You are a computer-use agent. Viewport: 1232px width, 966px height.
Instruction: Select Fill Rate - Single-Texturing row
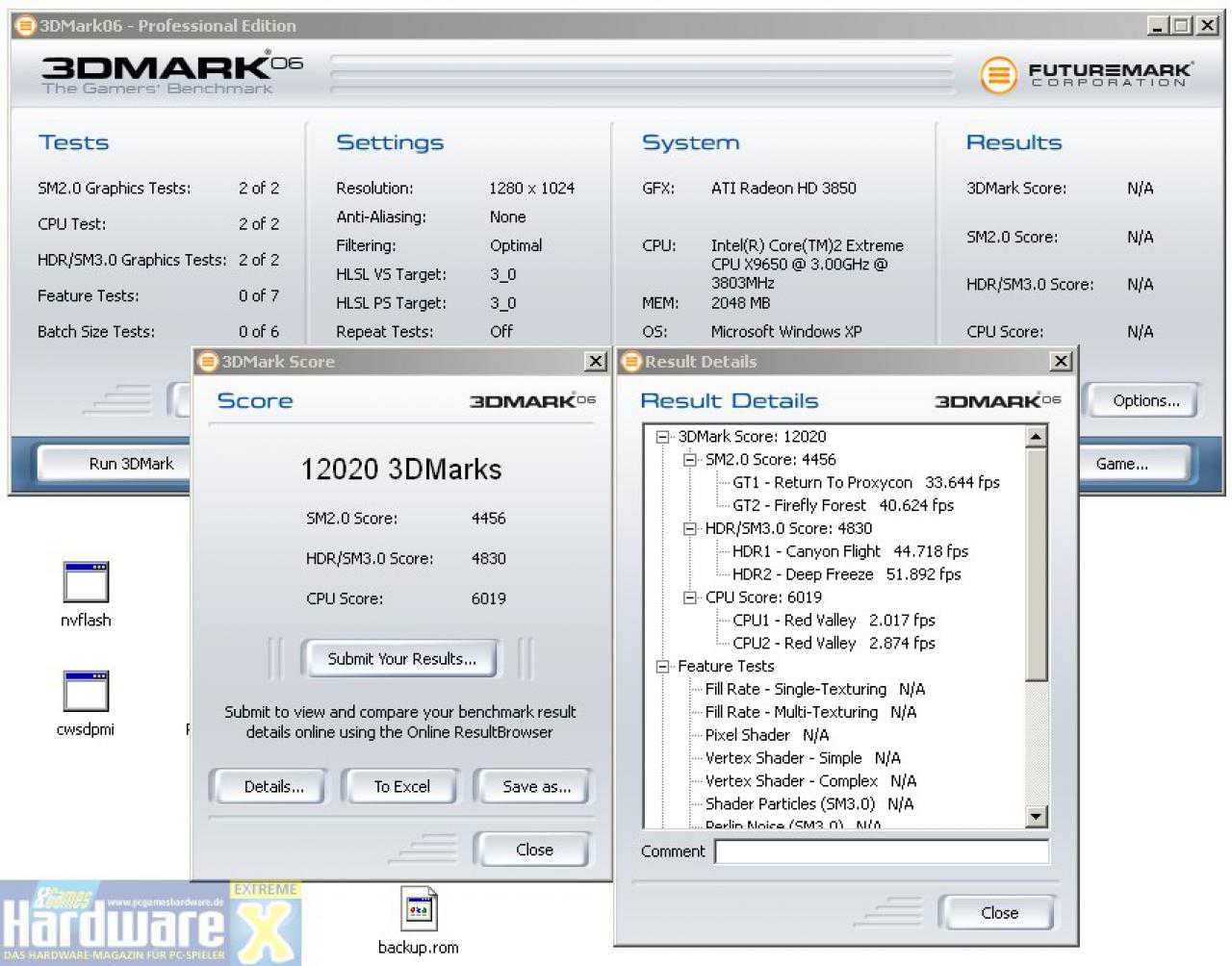(x=815, y=690)
